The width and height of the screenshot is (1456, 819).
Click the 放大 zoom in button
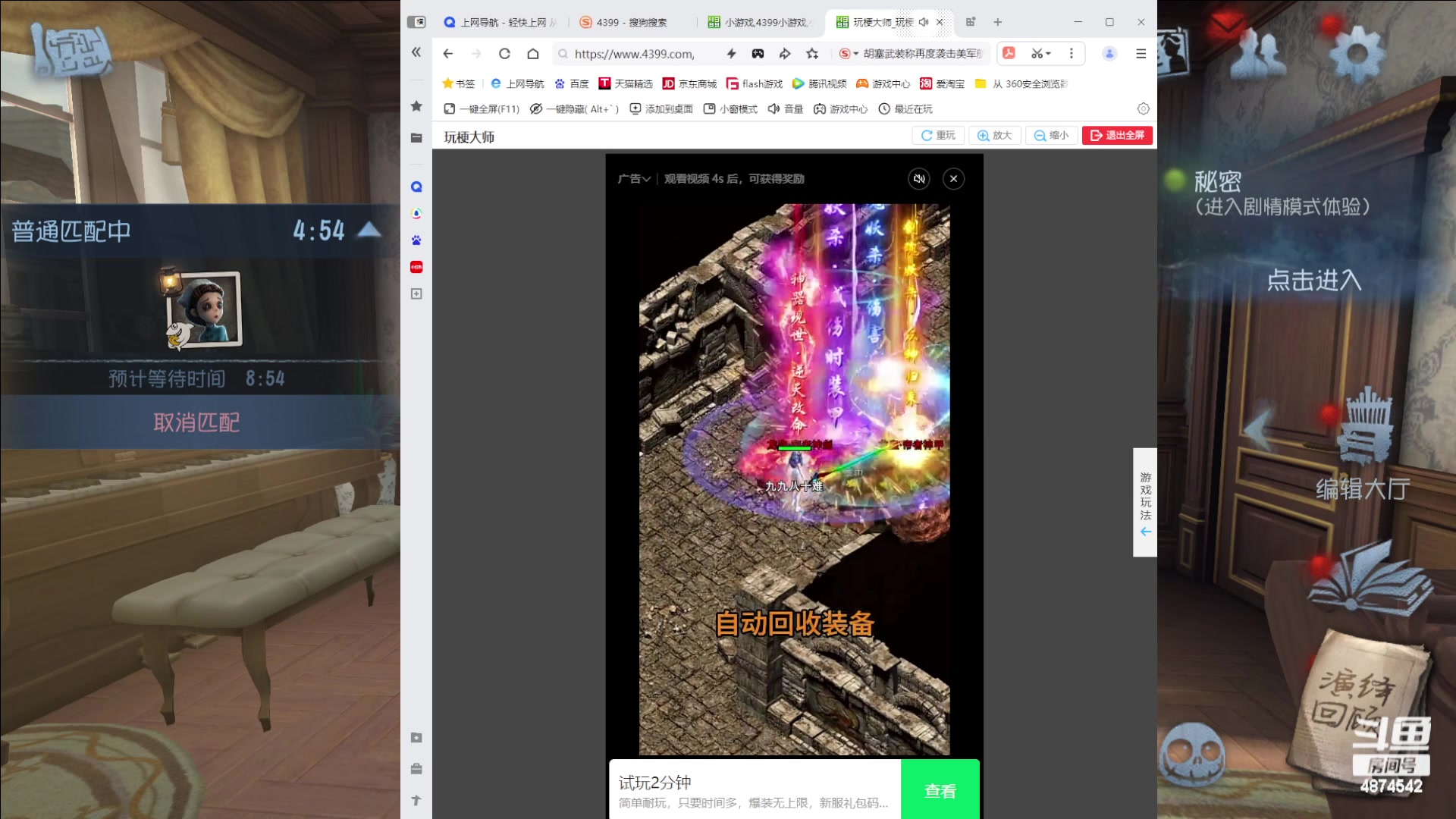[x=995, y=136]
